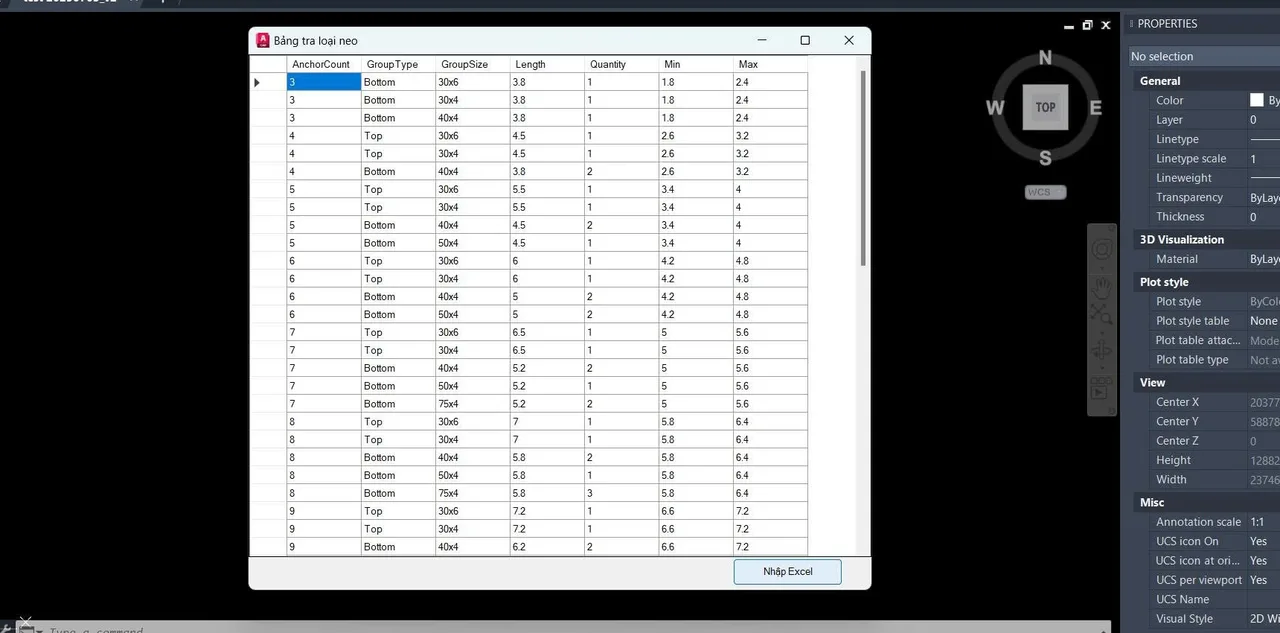Select 75x4 cell in AnchorCount 8 row
This screenshot has width=1280, height=633.
pos(473,493)
